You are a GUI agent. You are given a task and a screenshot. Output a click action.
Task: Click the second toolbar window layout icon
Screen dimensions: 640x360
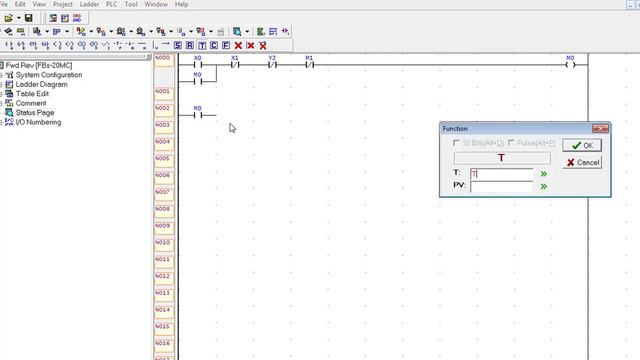tap(65, 18)
